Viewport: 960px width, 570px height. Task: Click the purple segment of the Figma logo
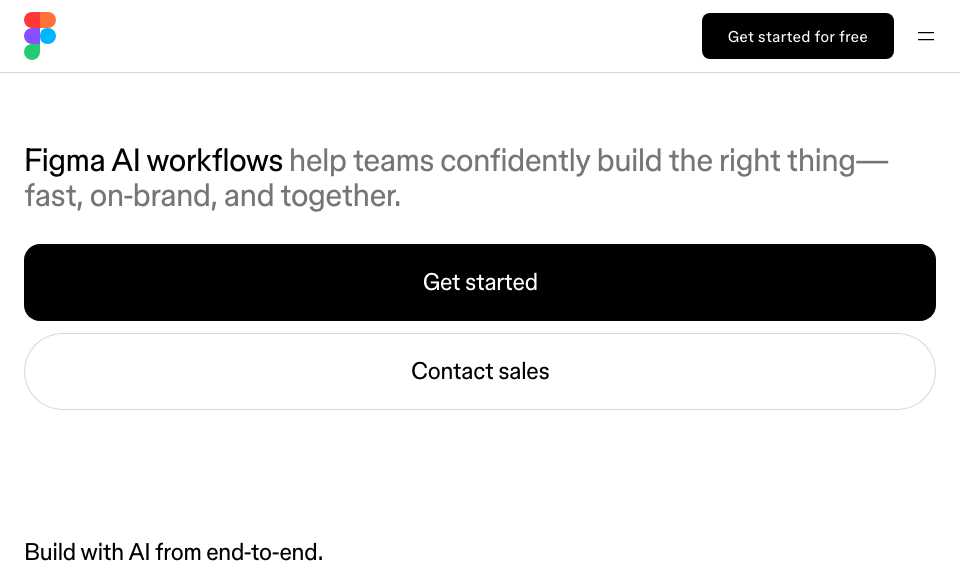[32, 36]
